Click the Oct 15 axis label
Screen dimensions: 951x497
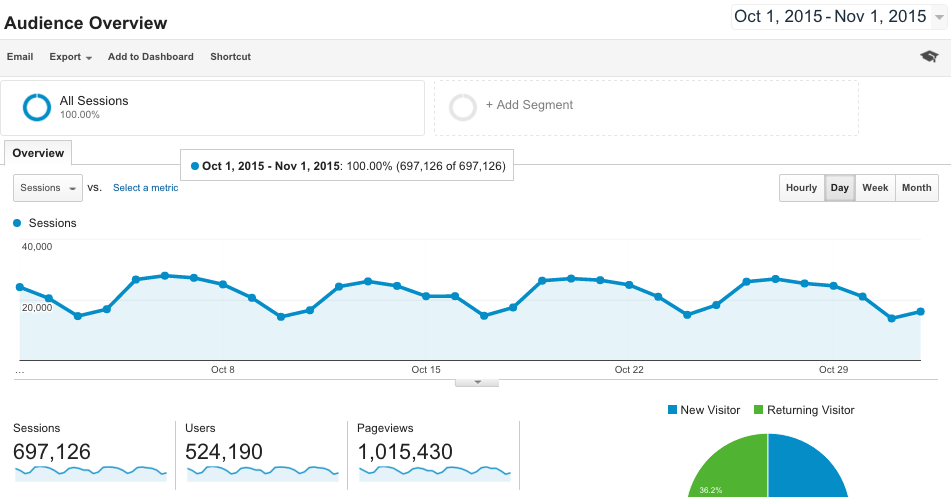pyautogui.click(x=426, y=370)
